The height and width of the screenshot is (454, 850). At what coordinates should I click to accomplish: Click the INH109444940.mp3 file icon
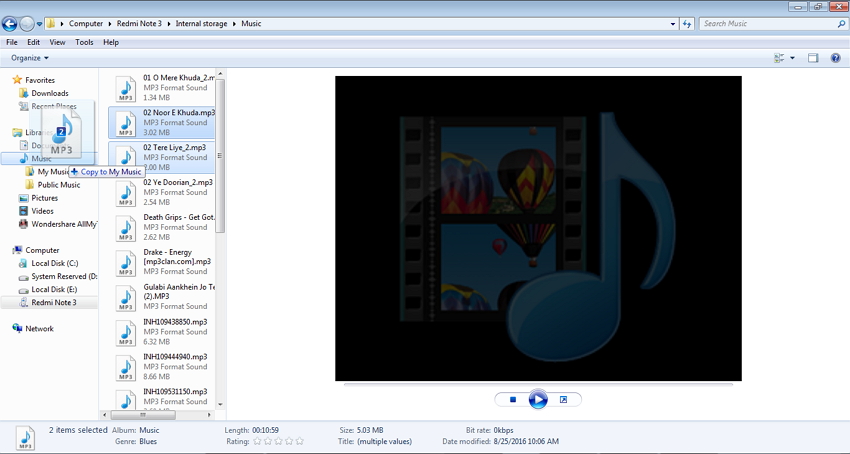(126, 367)
